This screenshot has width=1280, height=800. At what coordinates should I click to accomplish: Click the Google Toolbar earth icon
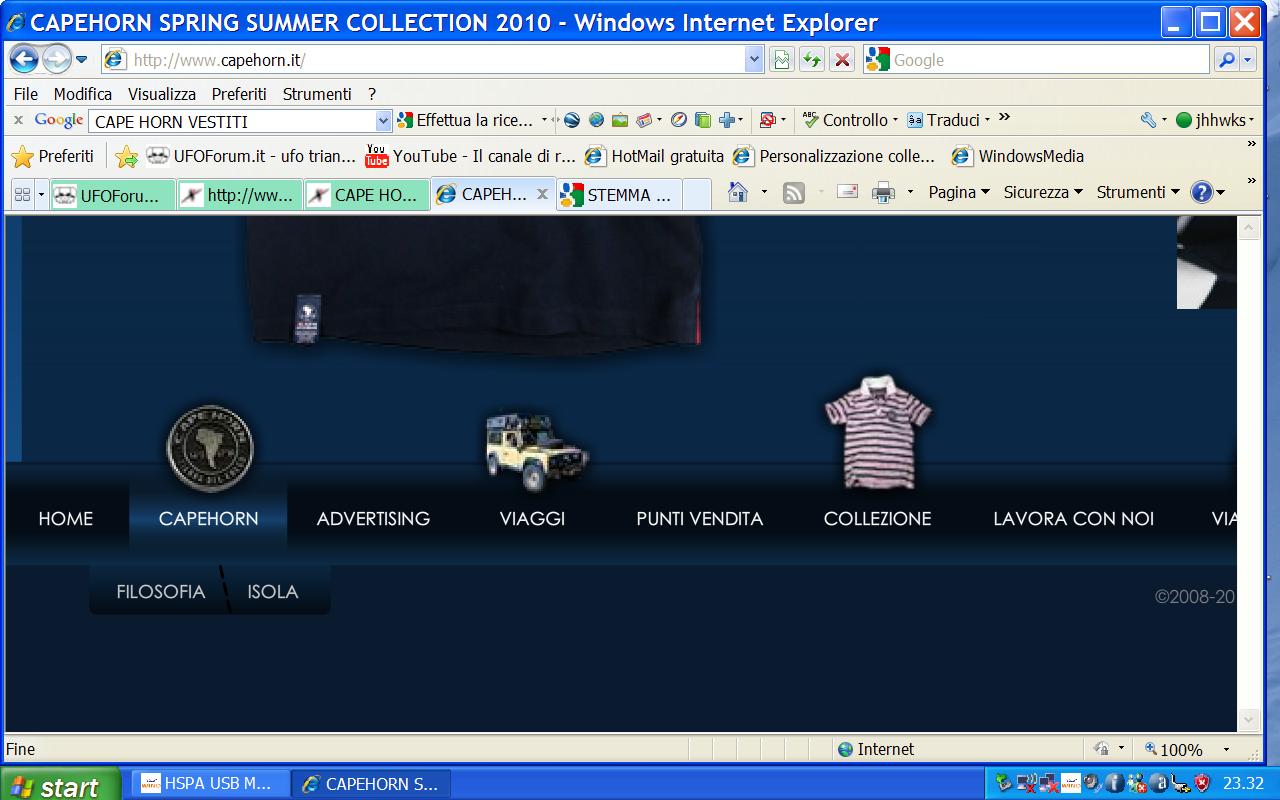tap(596, 120)
